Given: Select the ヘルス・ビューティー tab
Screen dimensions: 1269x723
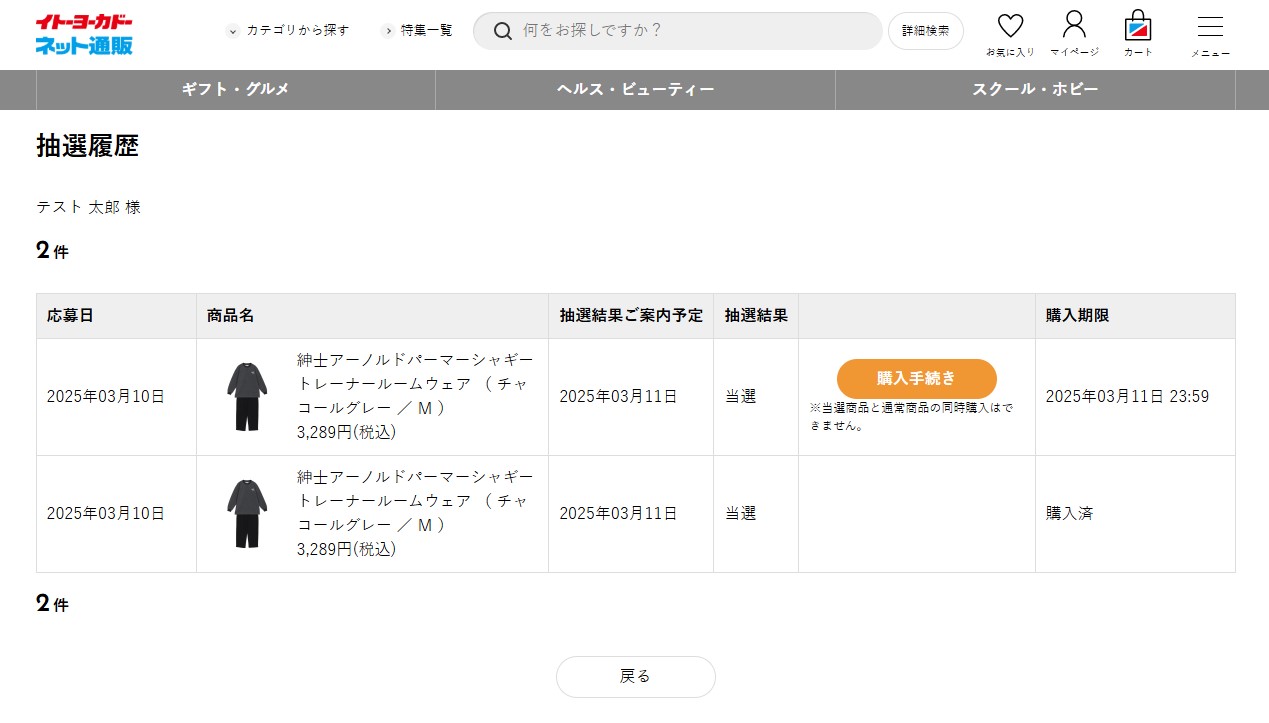Looking at the screenshot, I should pos(636,90).
